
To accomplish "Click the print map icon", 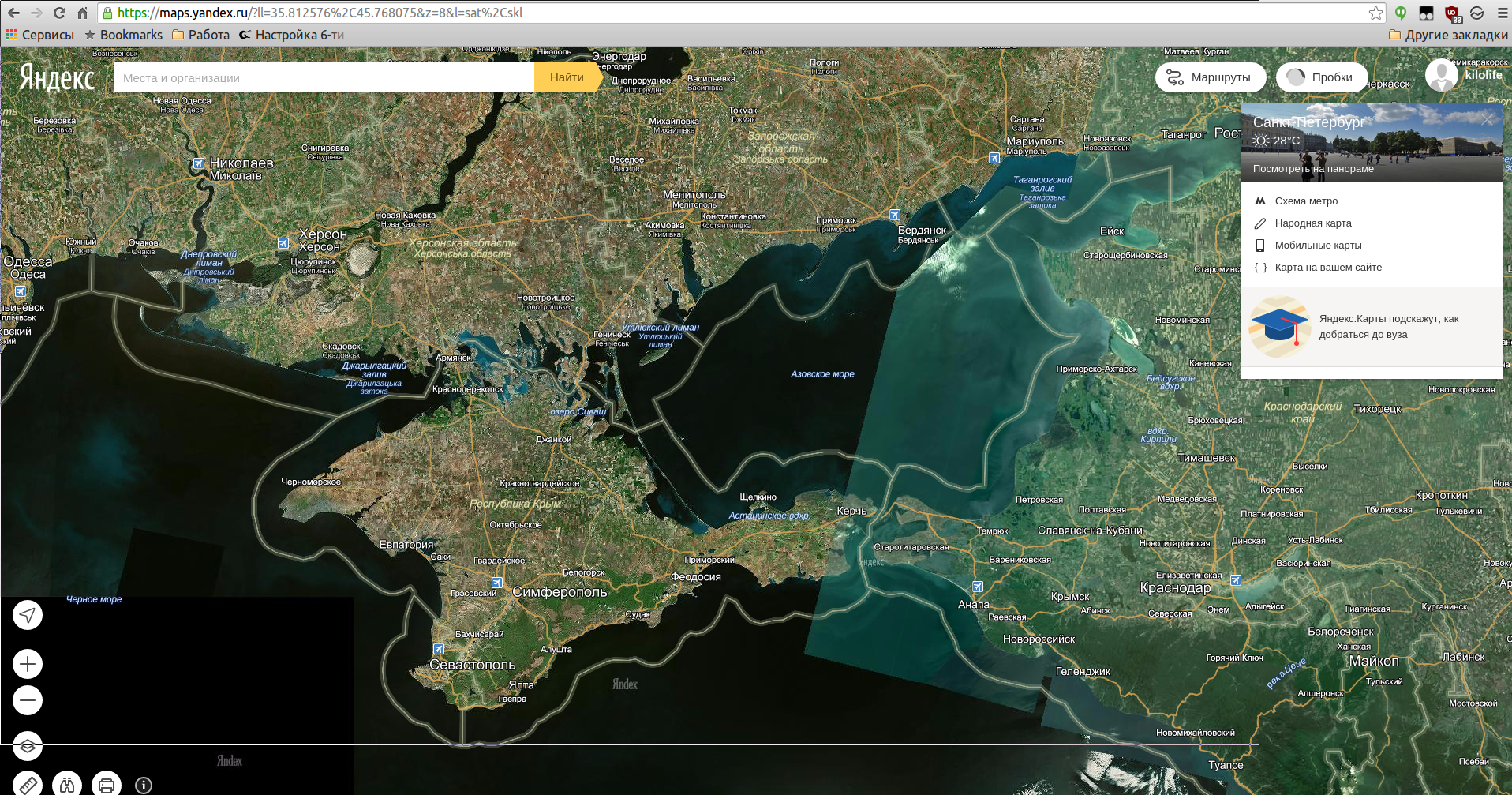I will (x=107, y=785).
